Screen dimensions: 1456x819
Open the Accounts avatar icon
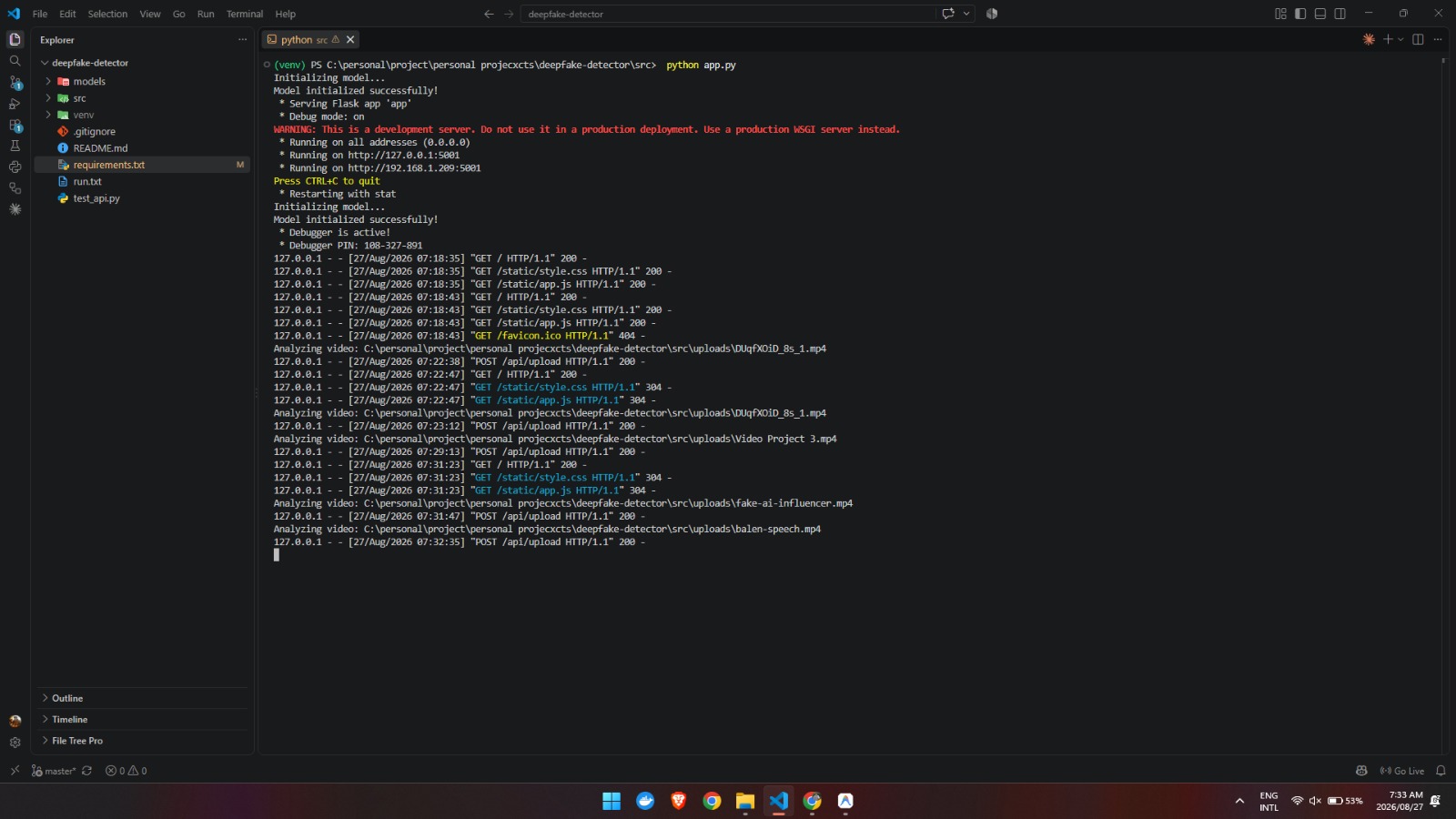(15, 721)
